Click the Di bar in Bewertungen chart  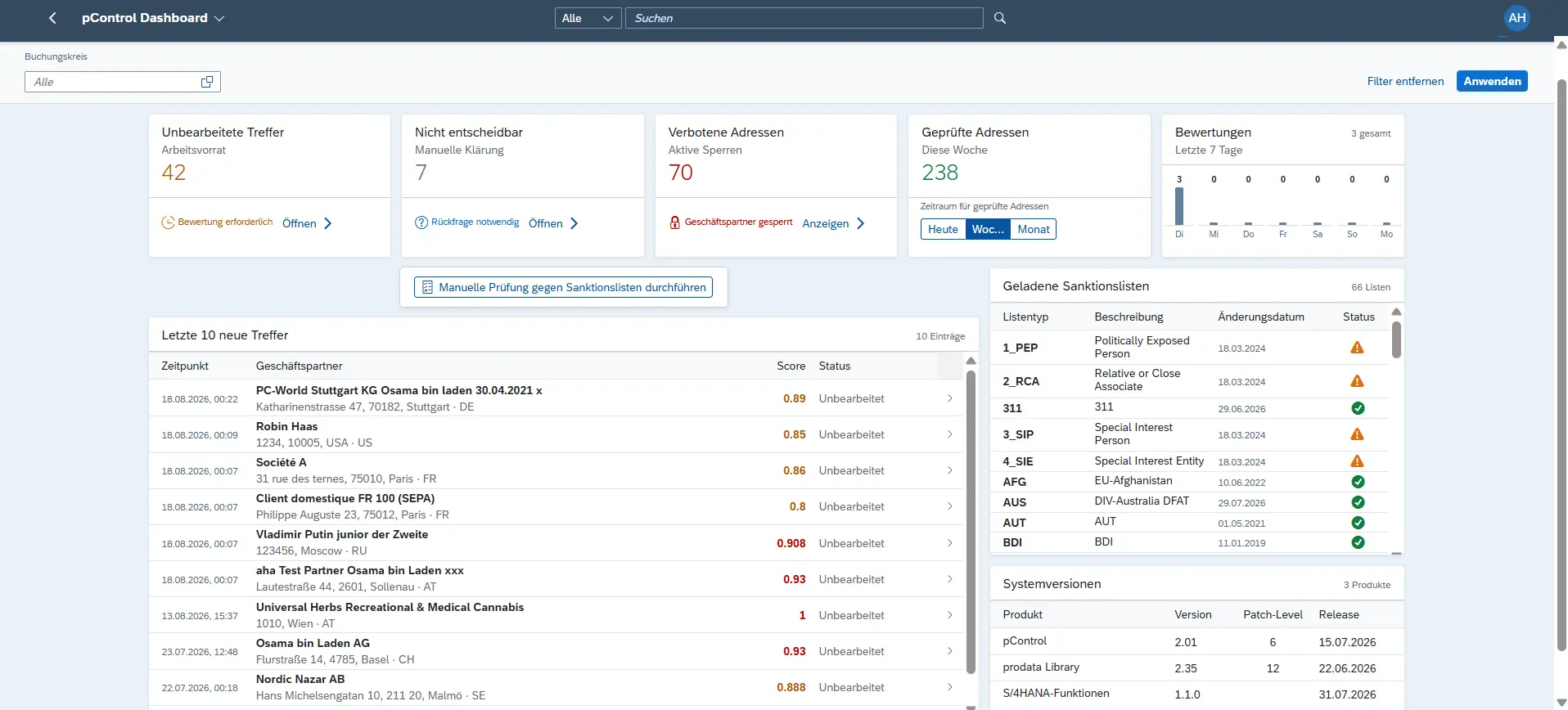(1179, 206)
